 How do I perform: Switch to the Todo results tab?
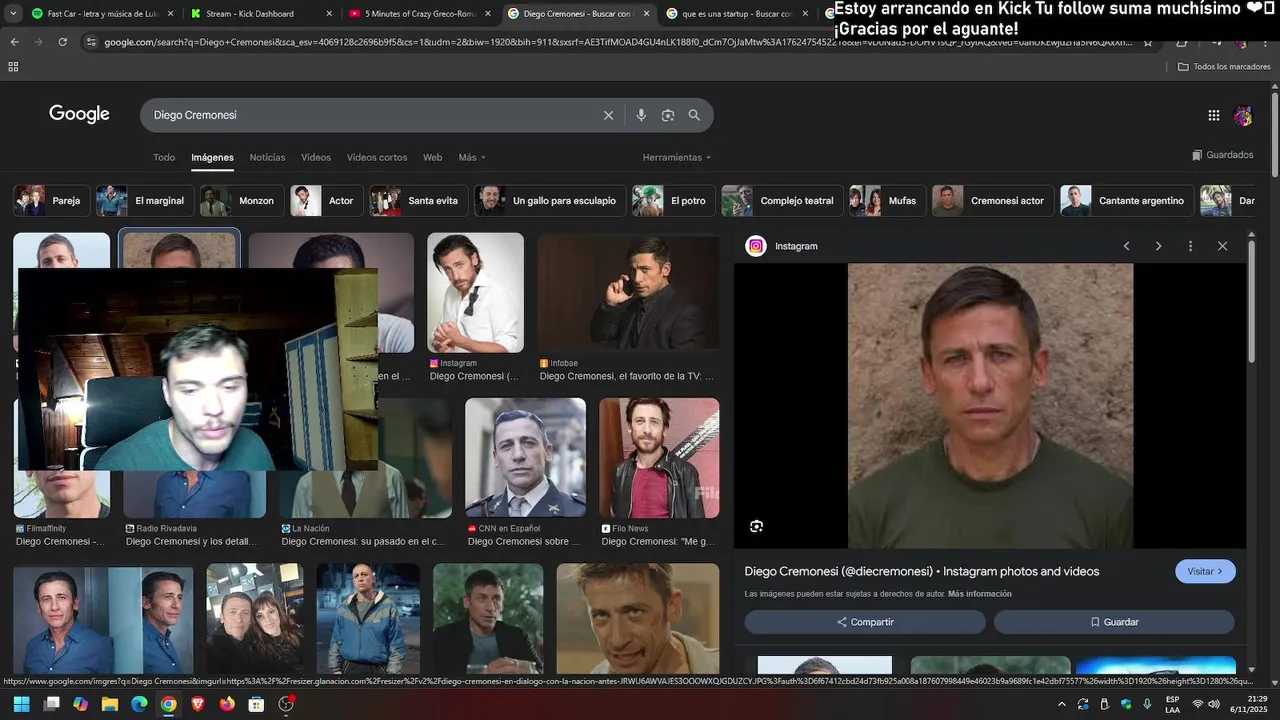pyautogui.click(x=164, y=157)
